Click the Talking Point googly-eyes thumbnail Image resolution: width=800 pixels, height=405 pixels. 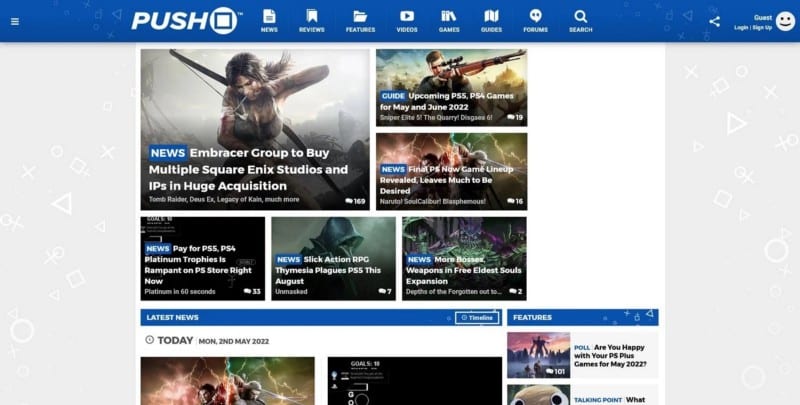click(x=538, y=395)
